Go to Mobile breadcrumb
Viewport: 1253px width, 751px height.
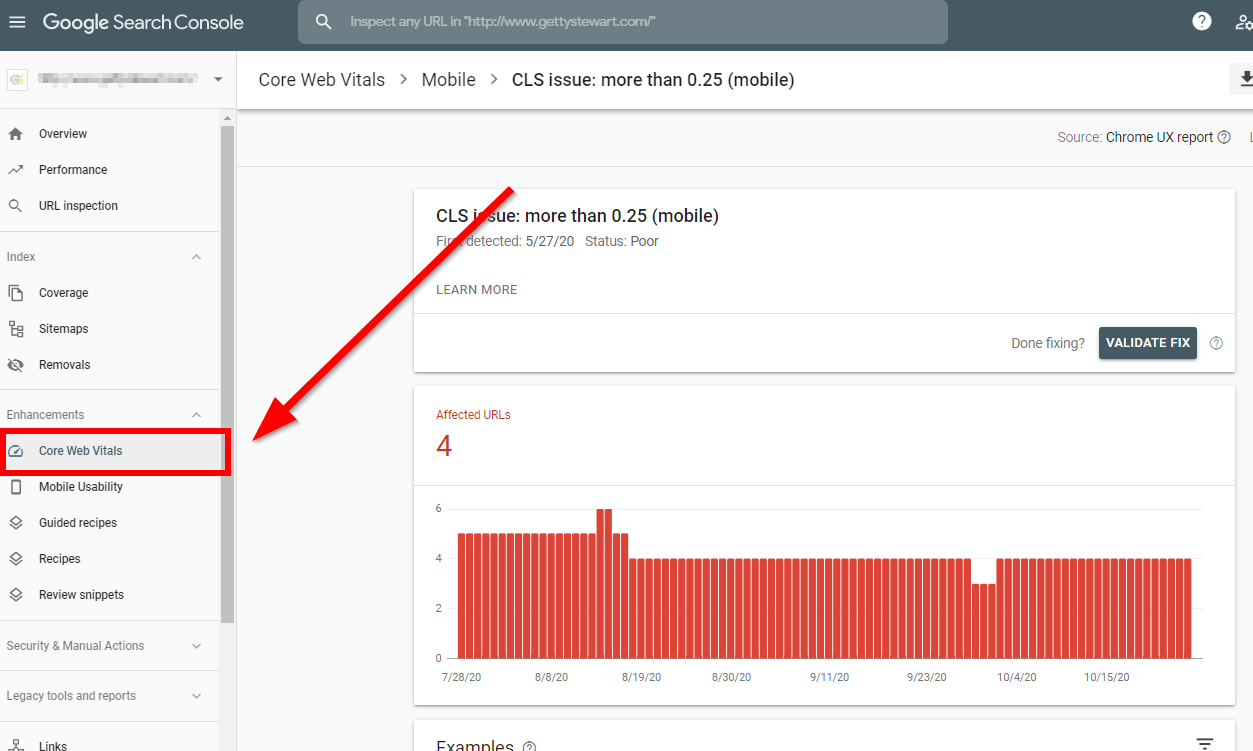click(448, 80)
